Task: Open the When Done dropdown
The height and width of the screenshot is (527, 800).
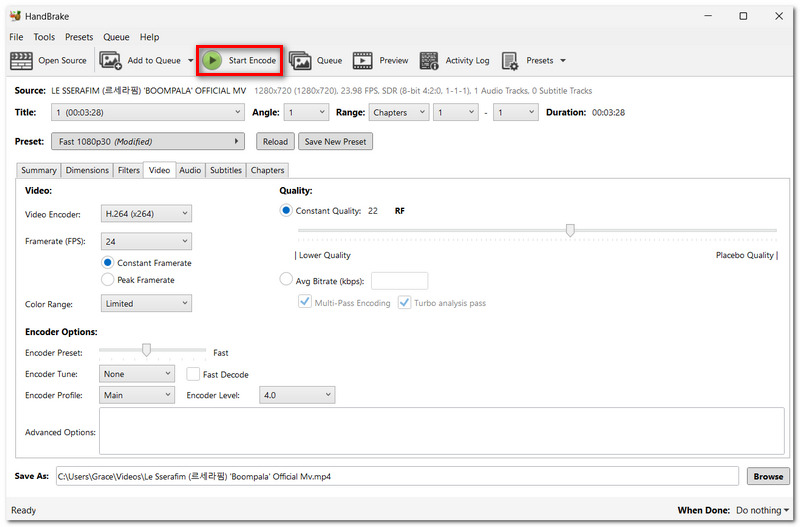Action: (763, 510)
